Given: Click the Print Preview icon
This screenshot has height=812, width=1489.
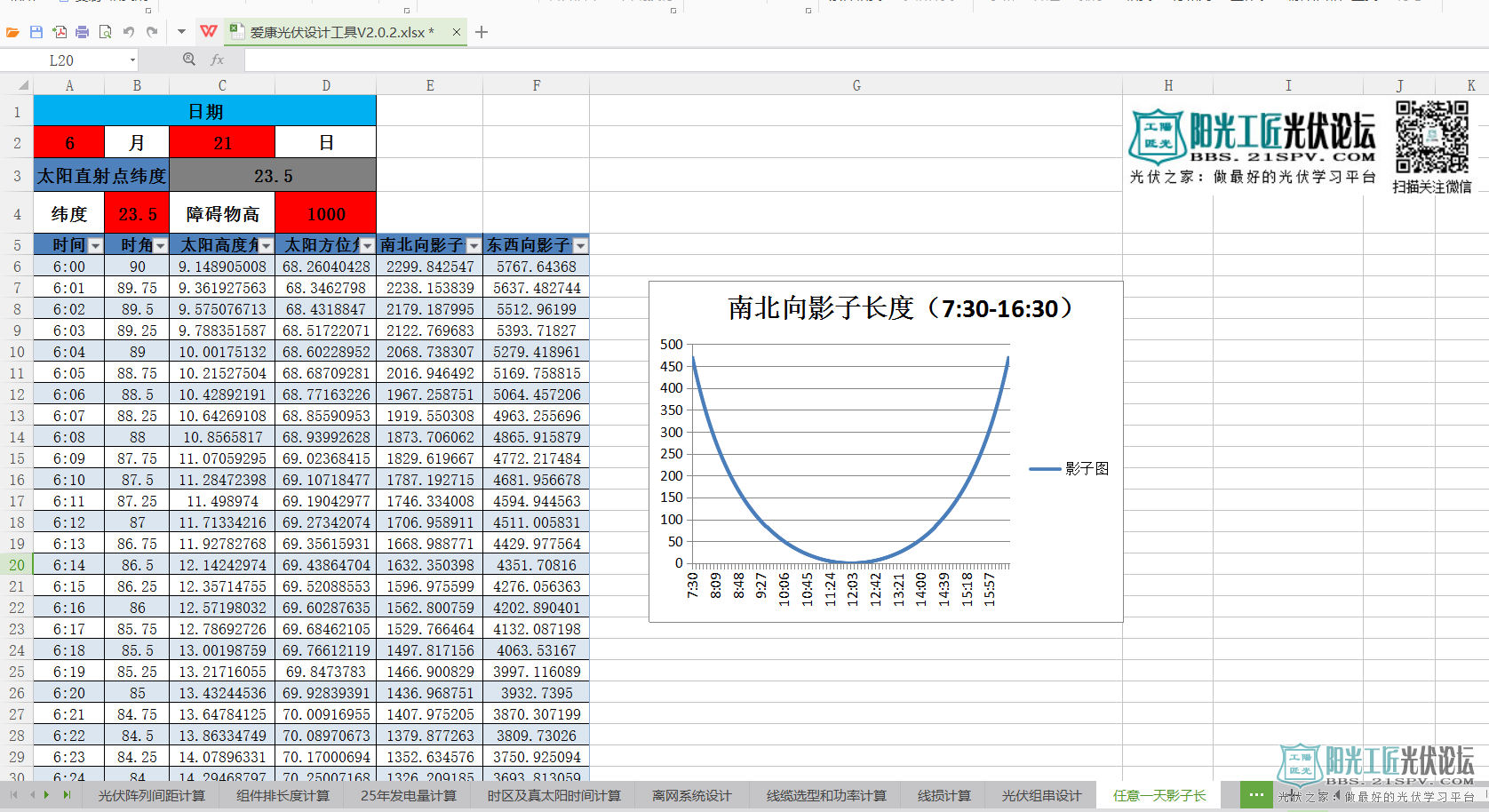Looking at the screenshot, I should pos(105,32).
